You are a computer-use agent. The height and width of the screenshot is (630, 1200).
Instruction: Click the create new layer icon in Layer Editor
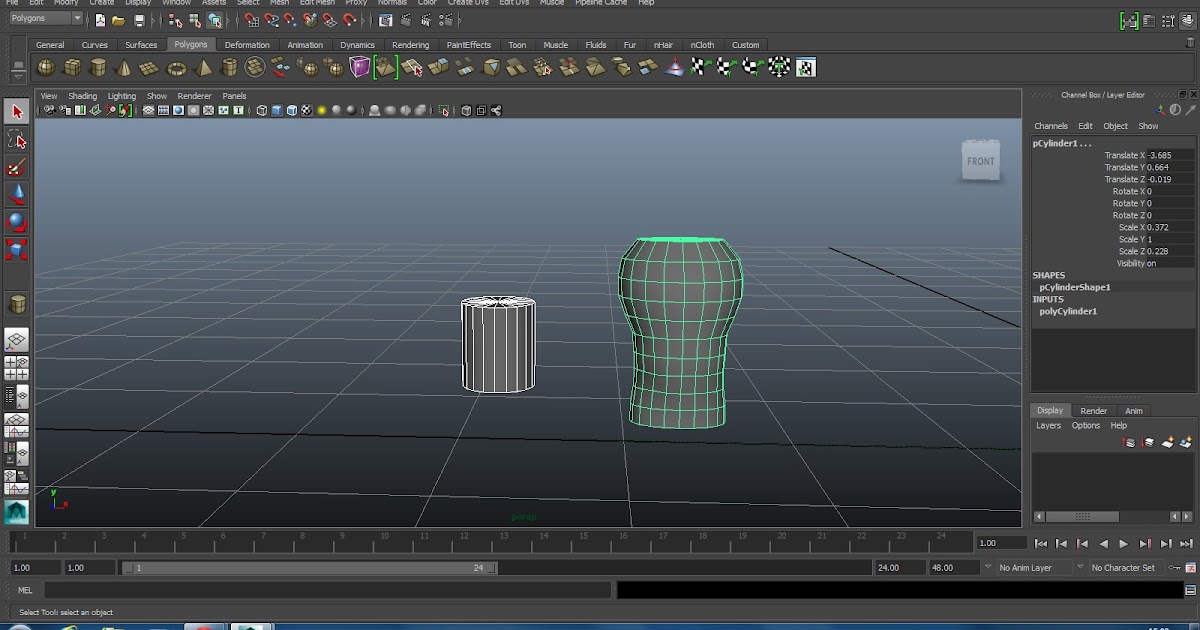coord(1167,441)
